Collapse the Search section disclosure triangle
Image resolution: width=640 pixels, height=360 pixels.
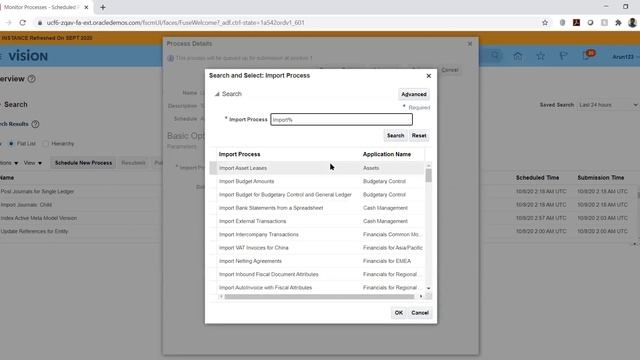217,94
